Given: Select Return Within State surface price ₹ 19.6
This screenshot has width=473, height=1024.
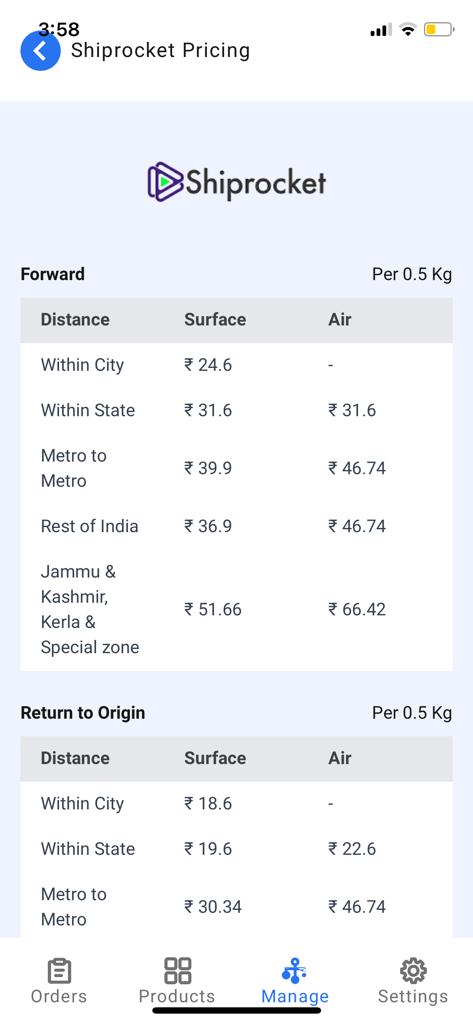Looking at the screenshot, I should pos(208,849).
